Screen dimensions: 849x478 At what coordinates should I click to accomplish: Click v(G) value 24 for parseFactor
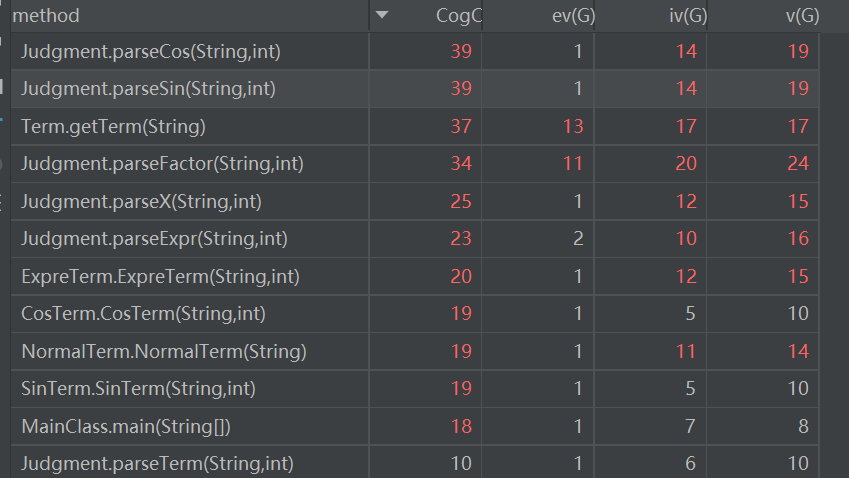coord(798,163)
